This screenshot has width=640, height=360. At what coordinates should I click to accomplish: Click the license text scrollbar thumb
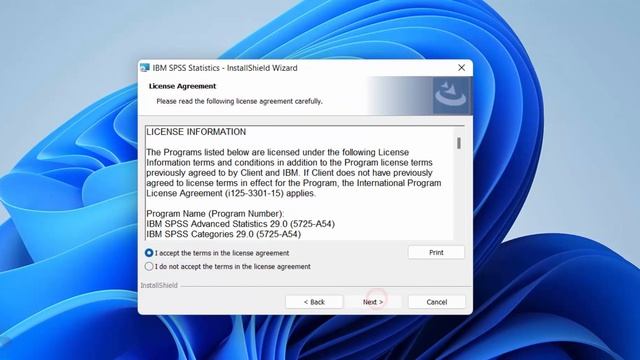[x=459, y=143]
